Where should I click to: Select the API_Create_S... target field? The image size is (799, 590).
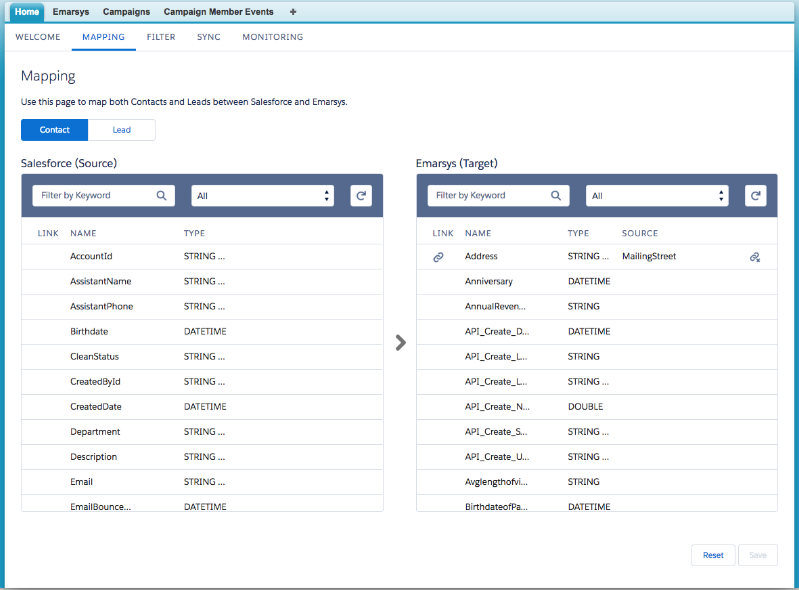[x=597, y=432]
